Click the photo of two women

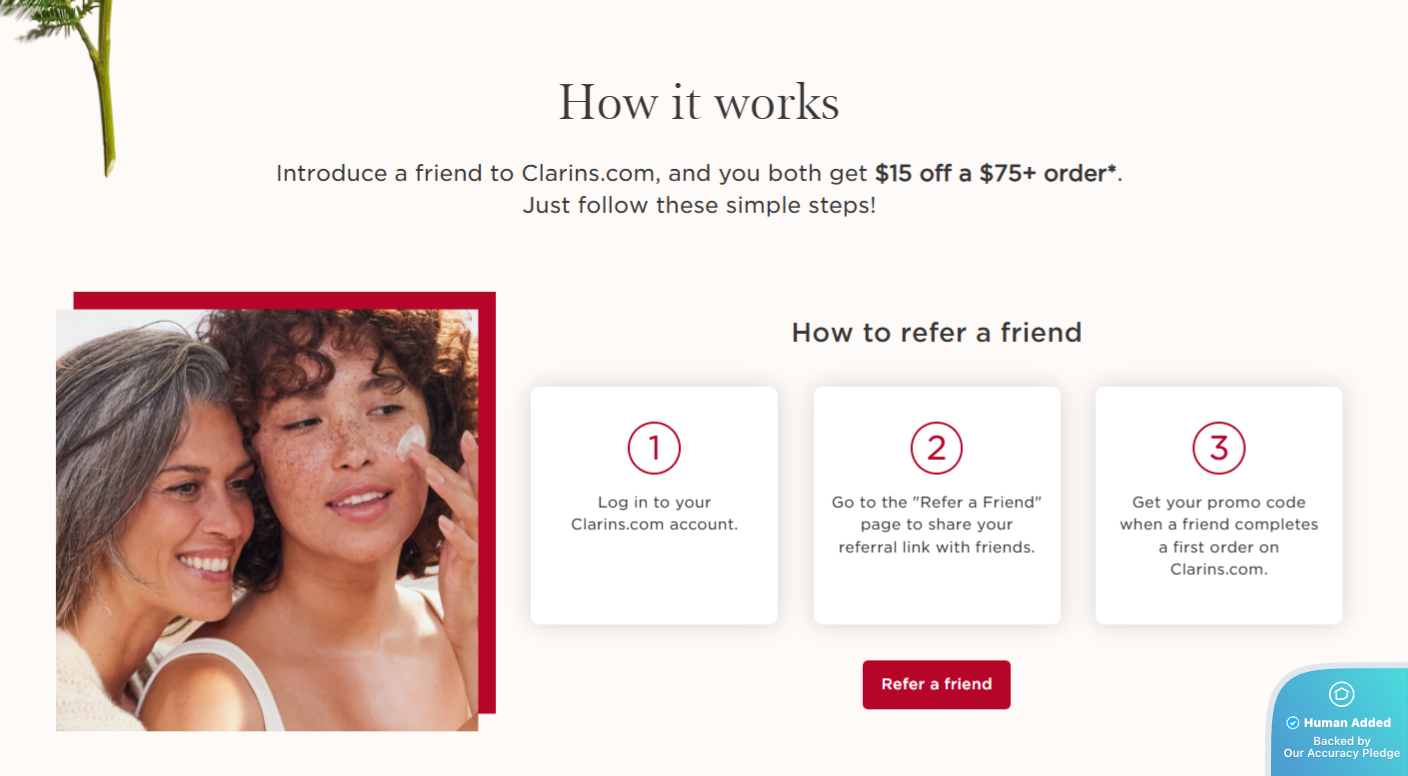266,520
